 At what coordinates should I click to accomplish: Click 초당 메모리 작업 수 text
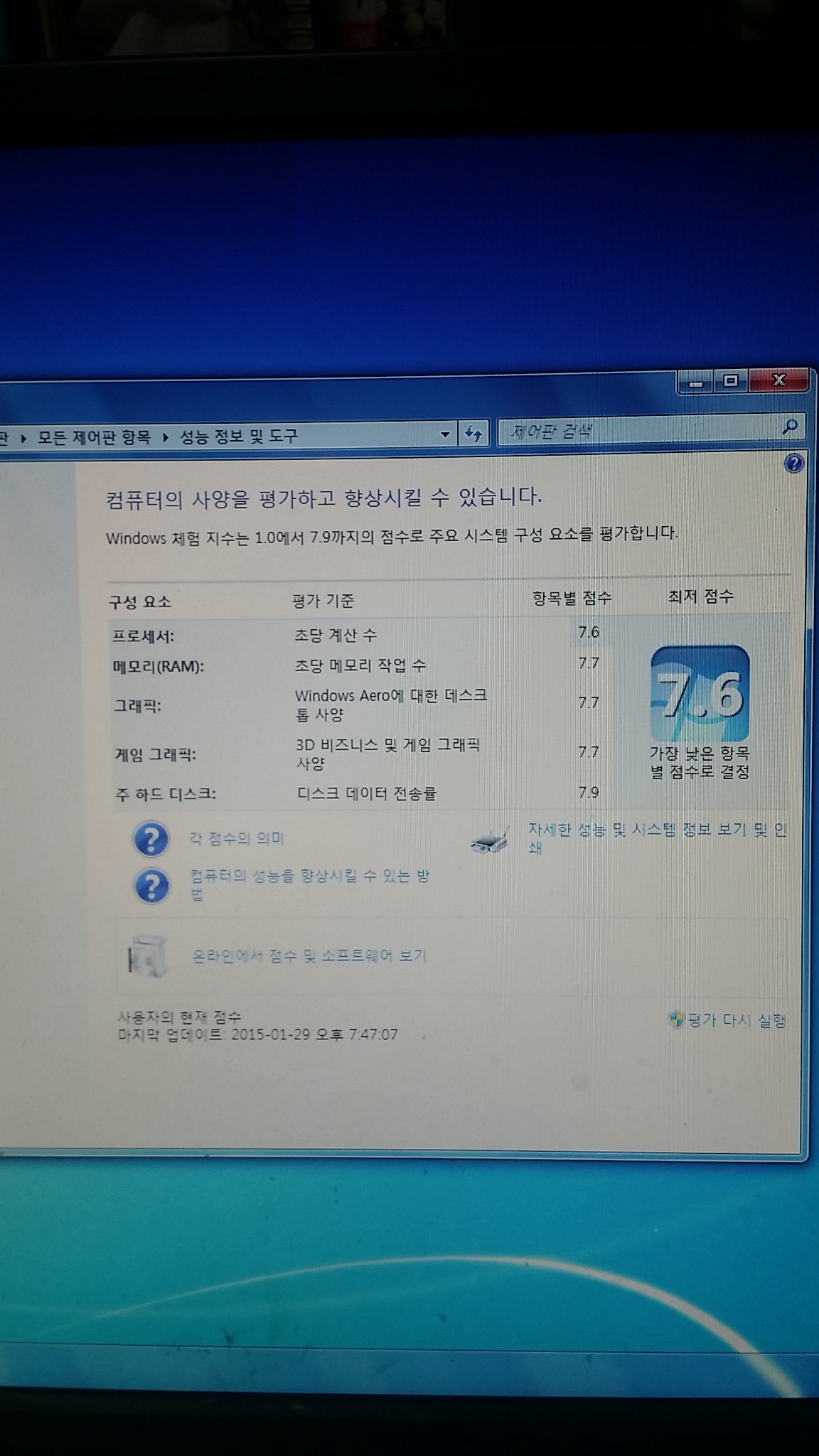pos(360,665)
